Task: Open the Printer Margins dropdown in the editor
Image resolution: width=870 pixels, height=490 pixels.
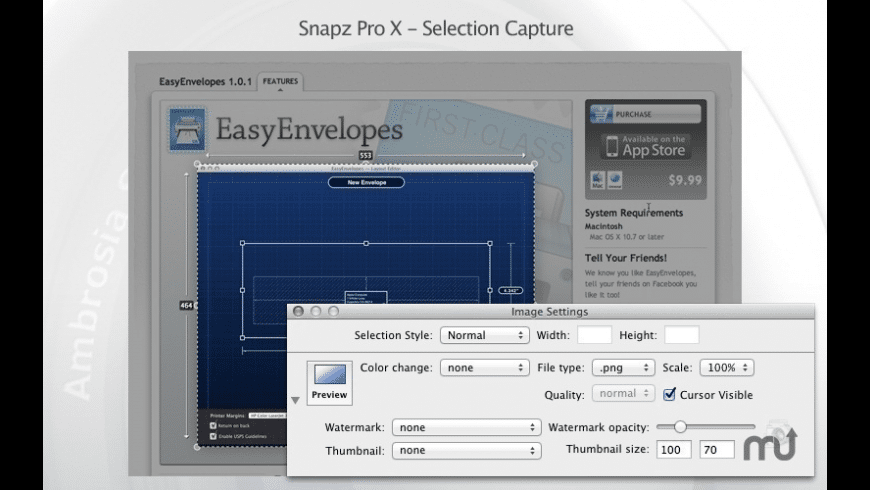Action: (268, 415)
